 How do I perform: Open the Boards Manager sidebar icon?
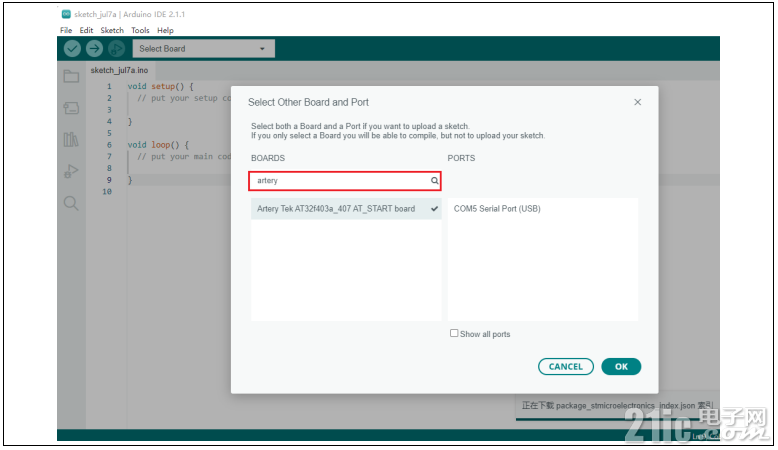[71, 108]
